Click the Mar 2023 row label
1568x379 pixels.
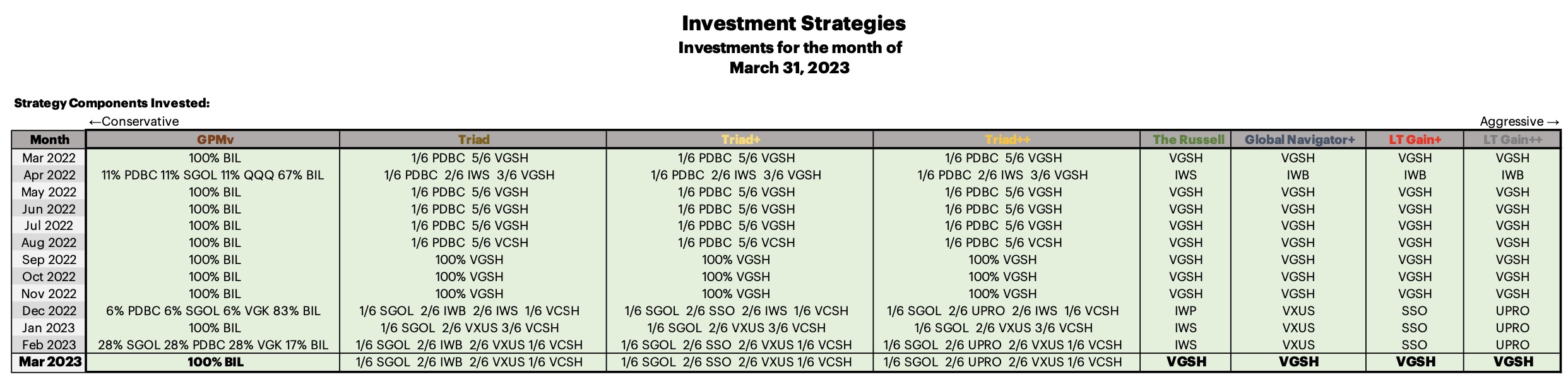click(x=49, y=362)
